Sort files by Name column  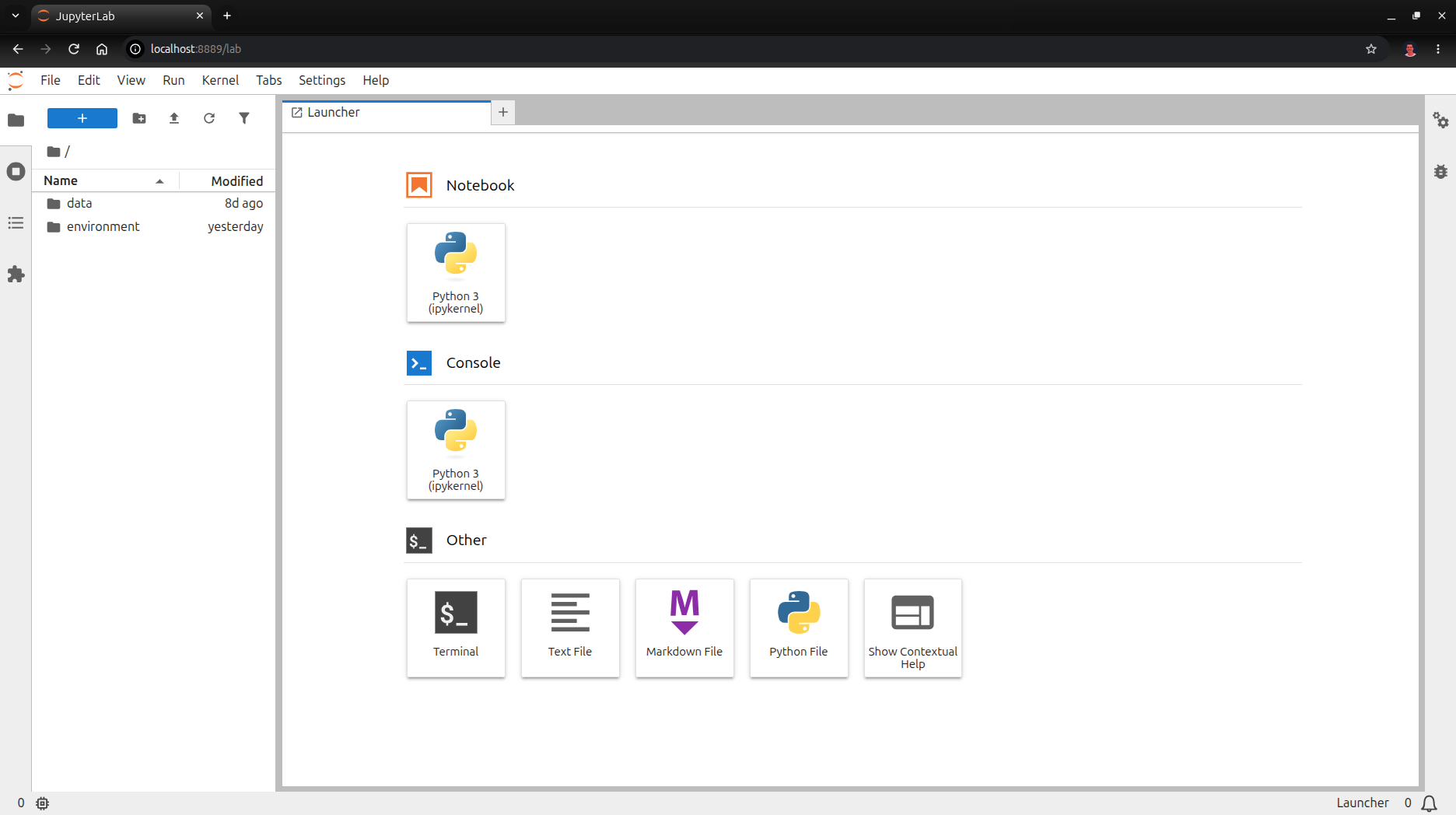coord(105,180)
